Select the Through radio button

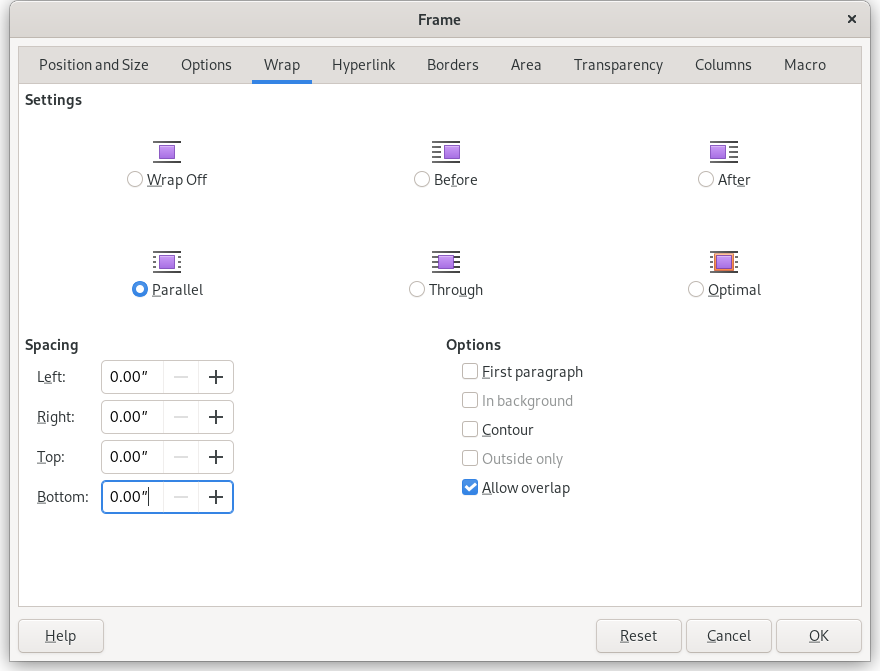(417, 289)
